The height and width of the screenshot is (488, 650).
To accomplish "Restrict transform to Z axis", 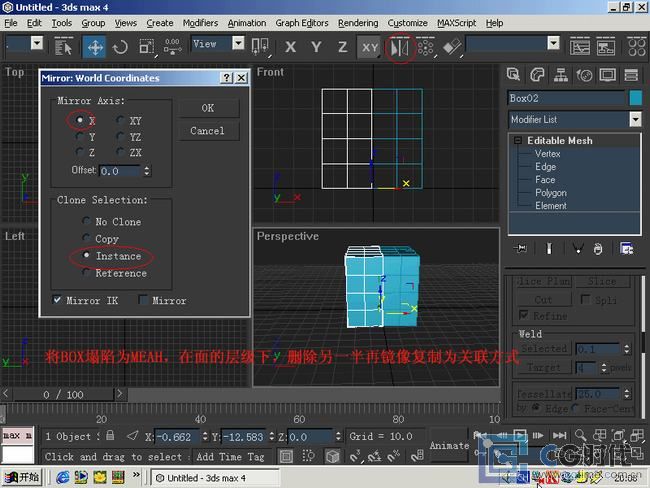I will click(342, 46).
